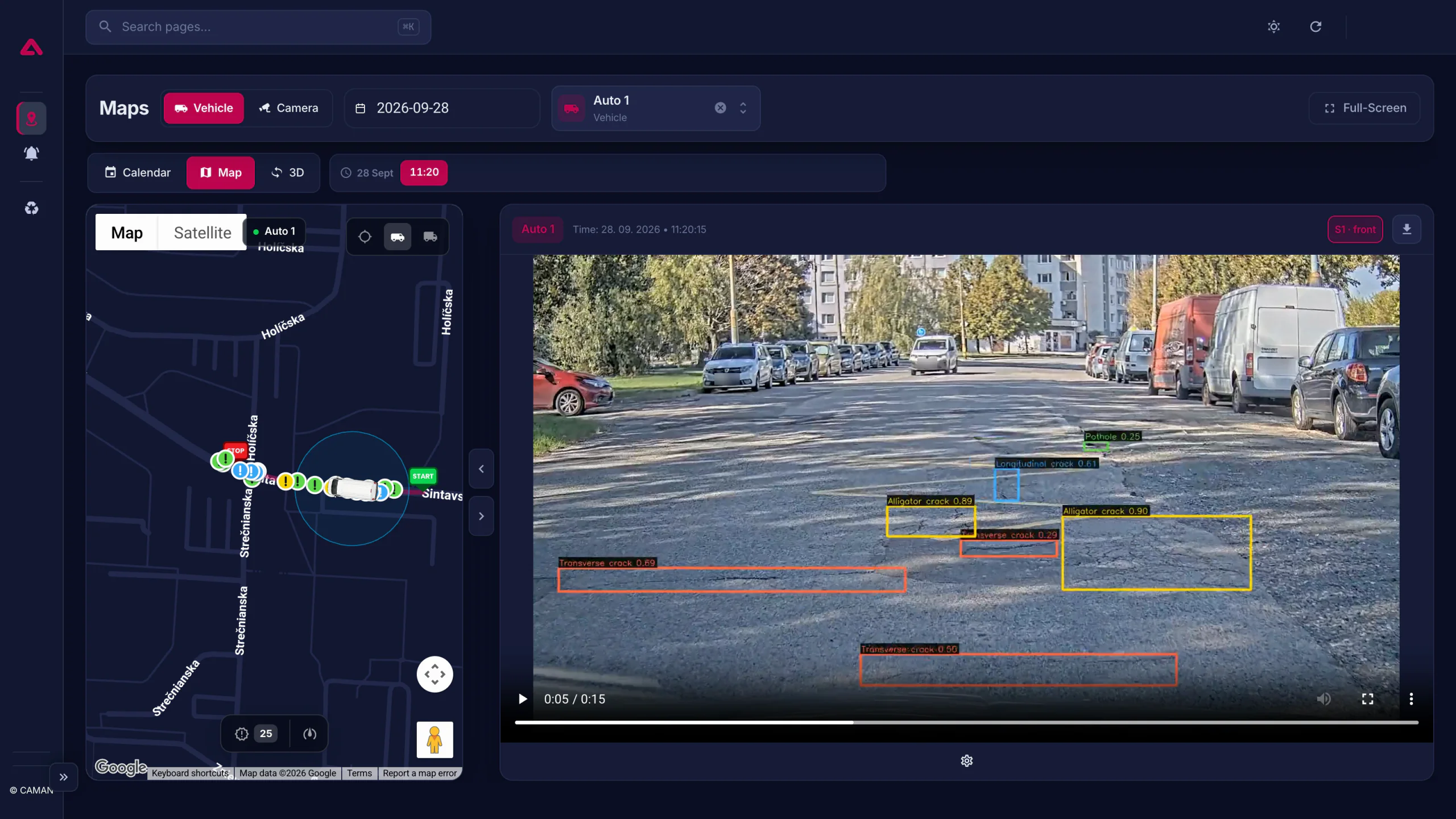Click the video volume icon
Image resolution: width=1456 pixels, height=819 pixels.
point(1324,699)
